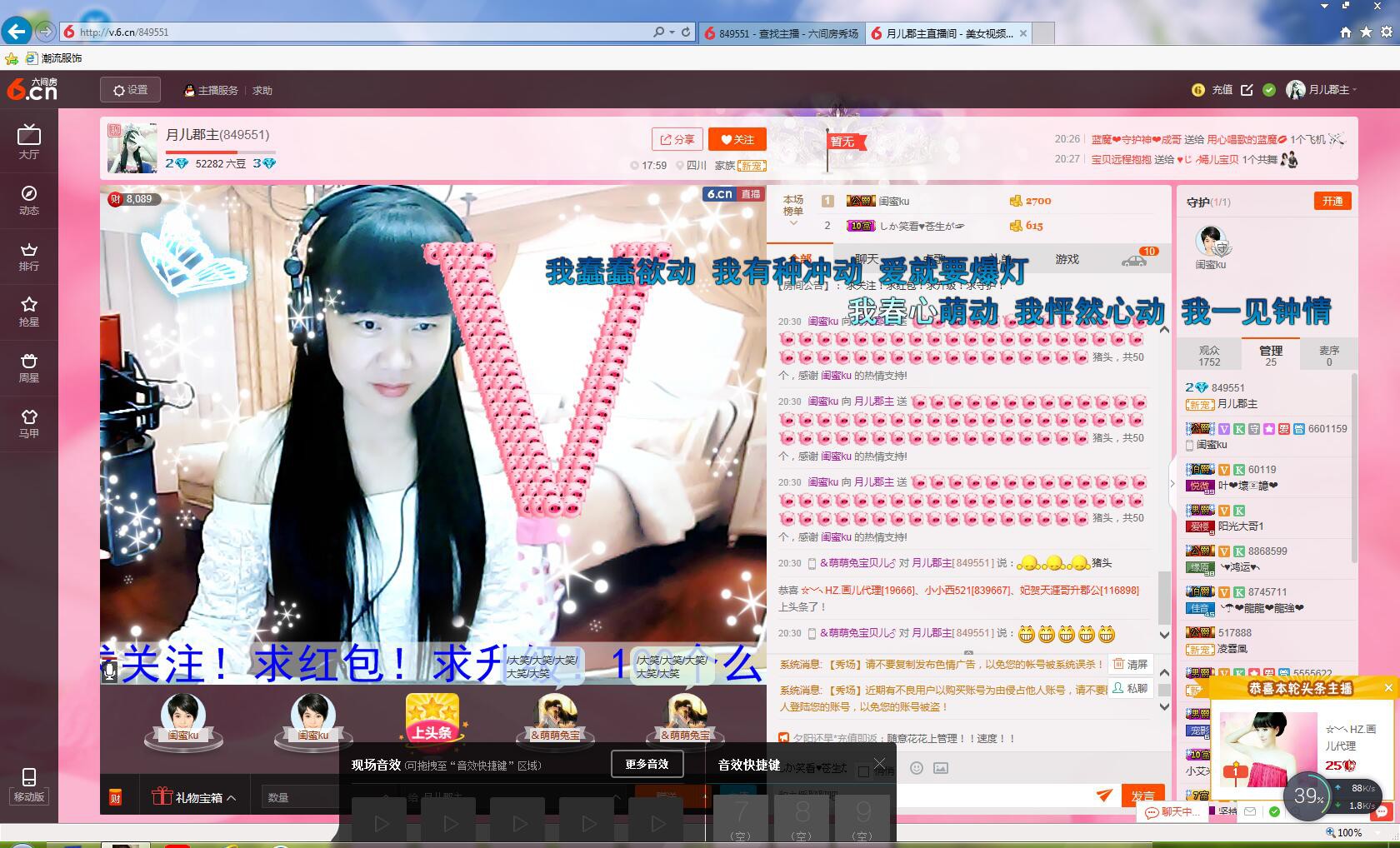
Task: Open the 动态 compass icon in sidebar
Action: click(x=29, y=199)
